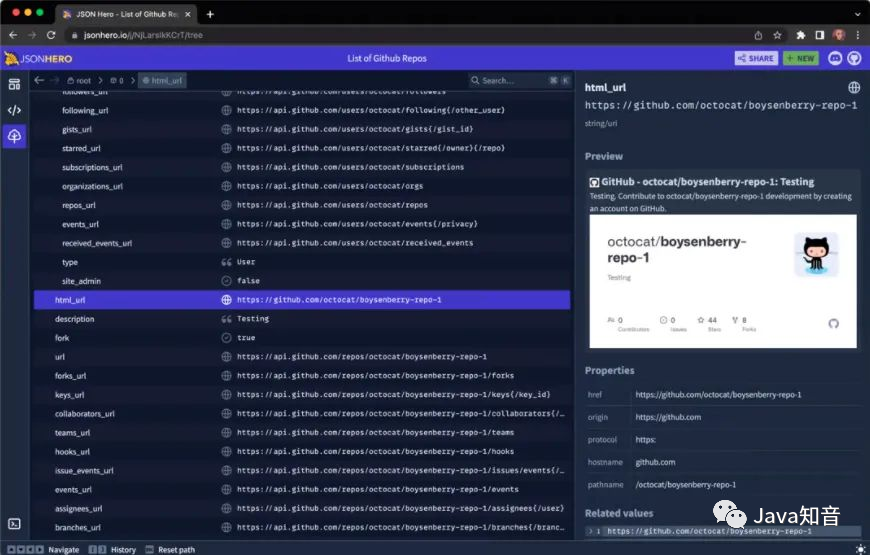The height and width of the screenshot is (555, 870).
Task: Open the GitHub icon in header
Action: [x=855, y=58]
